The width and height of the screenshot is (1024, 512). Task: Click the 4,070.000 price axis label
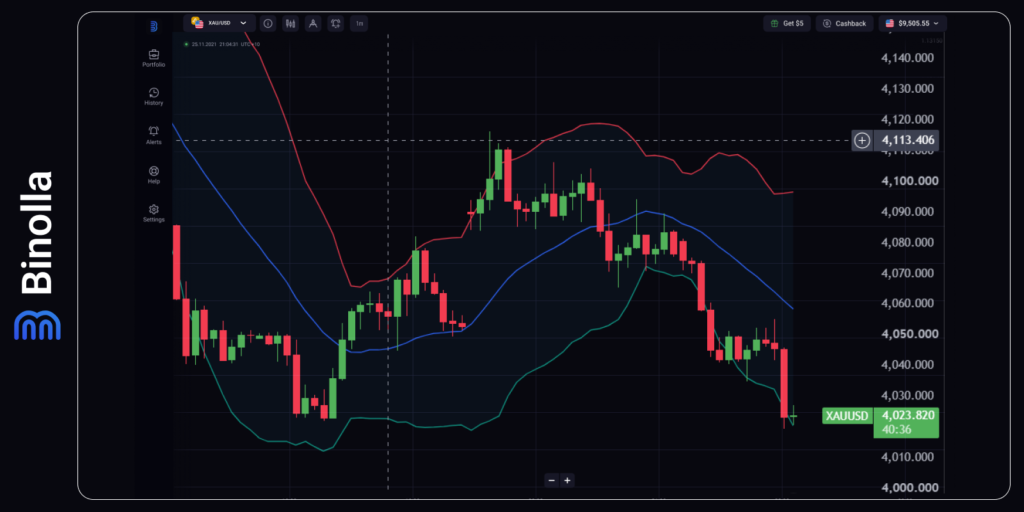pos(908,272)
